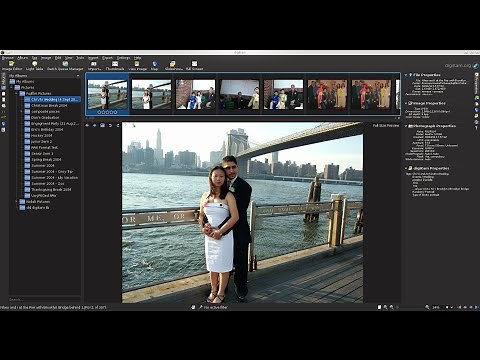Image resolution: width=480 pixels, height=360 pixels.
Task: Collapse the Photograph Properties section
Action: (406, 126)
